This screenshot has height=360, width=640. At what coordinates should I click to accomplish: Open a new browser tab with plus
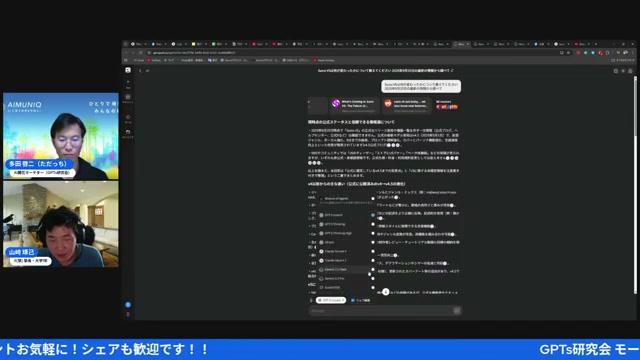click(x=596, y=44)
